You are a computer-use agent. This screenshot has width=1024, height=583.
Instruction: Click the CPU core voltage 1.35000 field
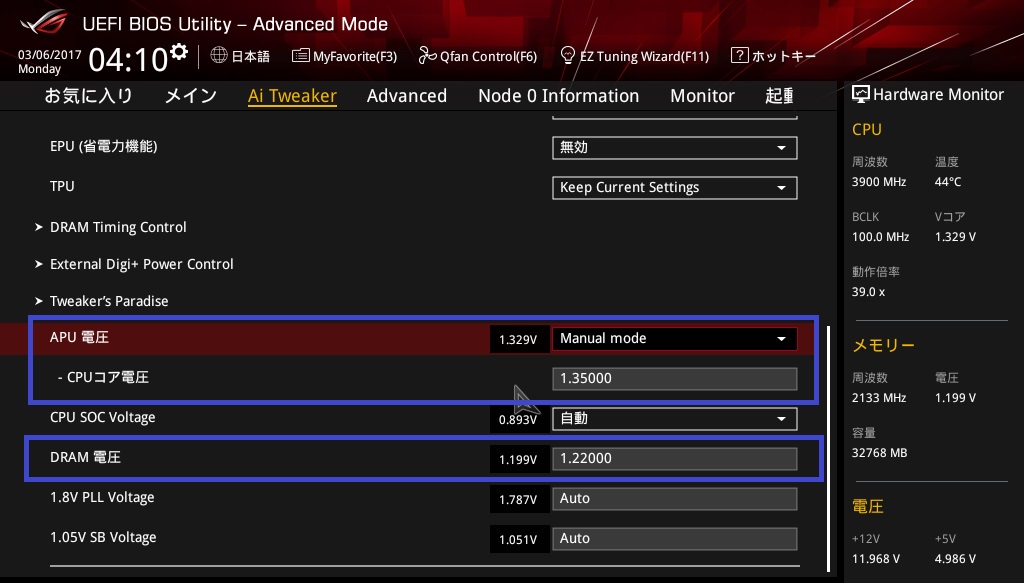point(675,379)
